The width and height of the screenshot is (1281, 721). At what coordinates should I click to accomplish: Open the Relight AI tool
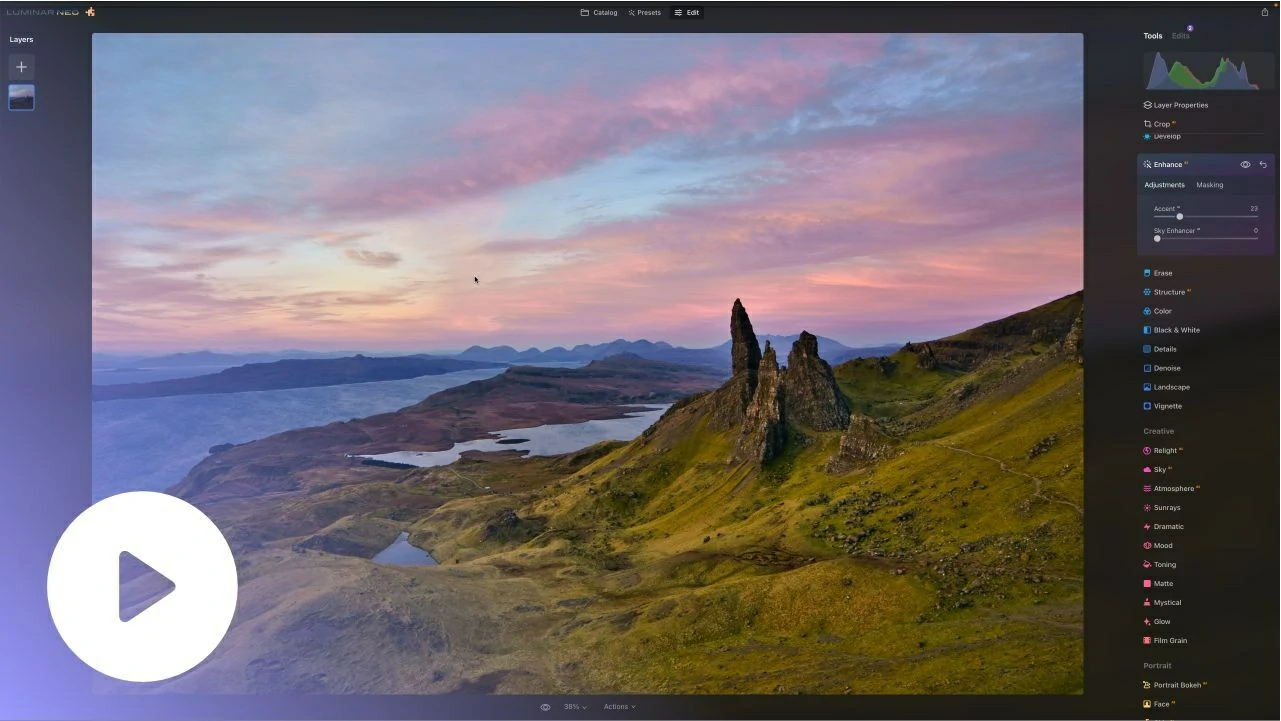[x=1163, y=451]
